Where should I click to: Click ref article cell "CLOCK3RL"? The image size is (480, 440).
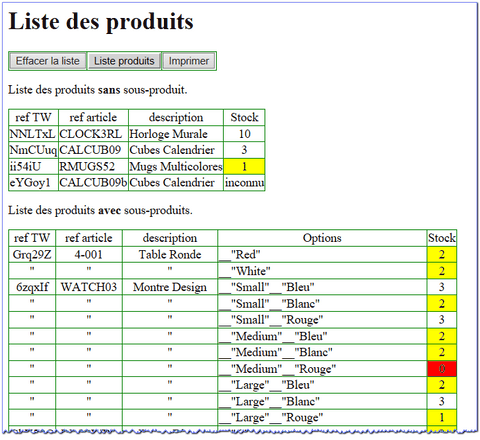[x=93, y=134]
